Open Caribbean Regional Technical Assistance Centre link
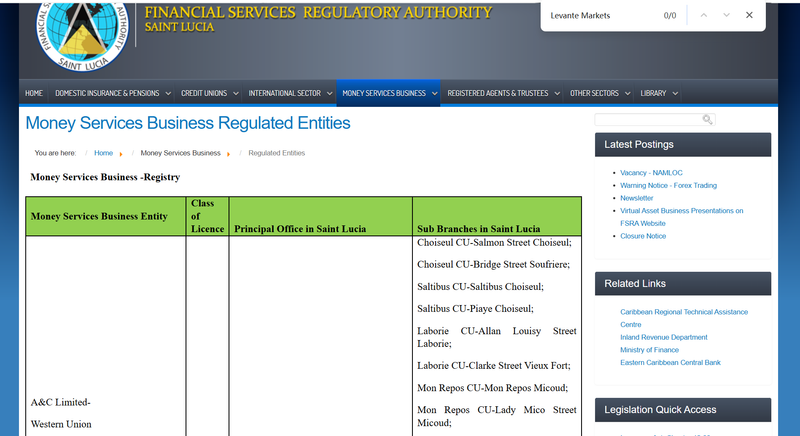The image size is (800, 436). point(684,318)
